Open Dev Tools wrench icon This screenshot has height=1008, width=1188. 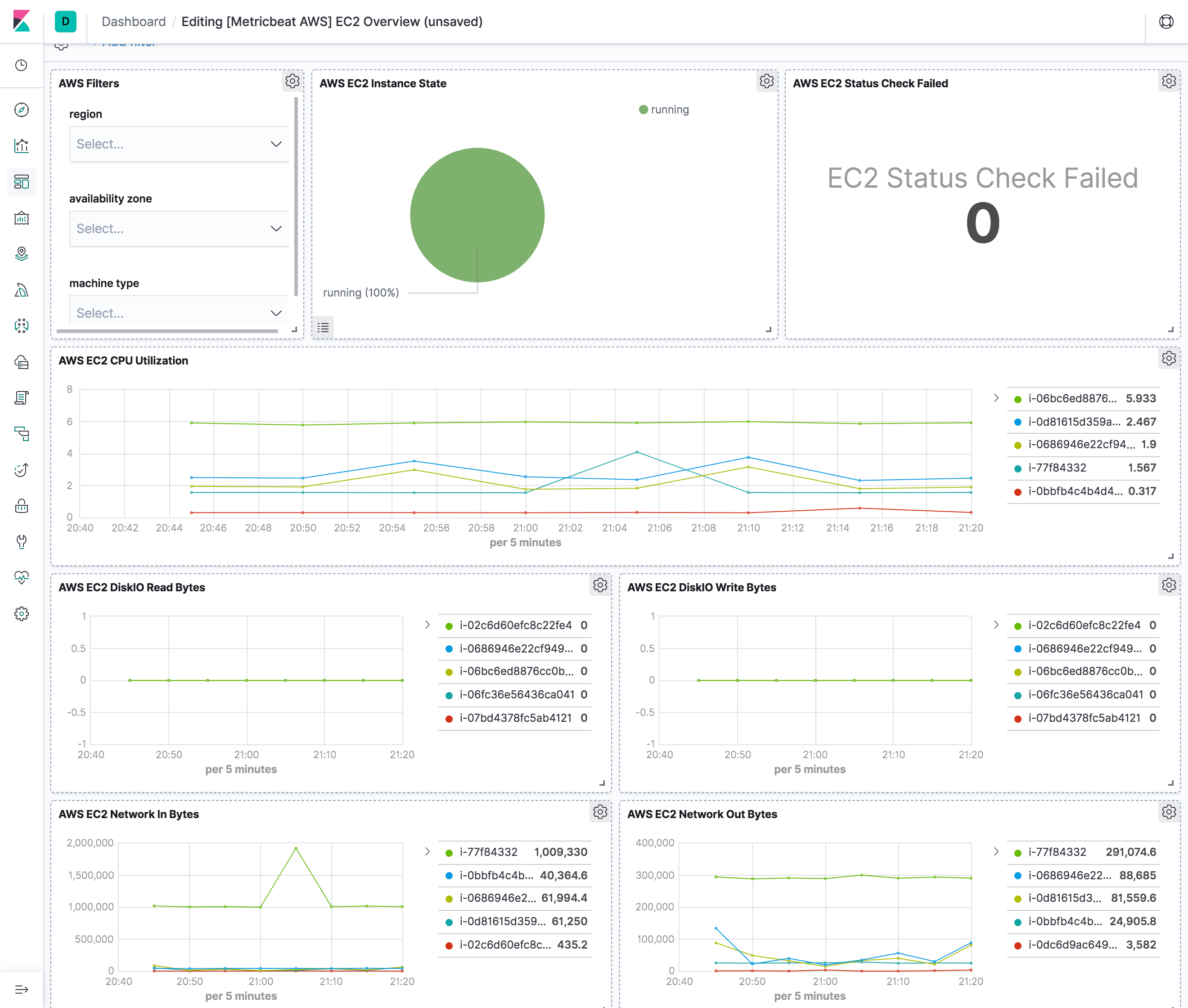21,542
